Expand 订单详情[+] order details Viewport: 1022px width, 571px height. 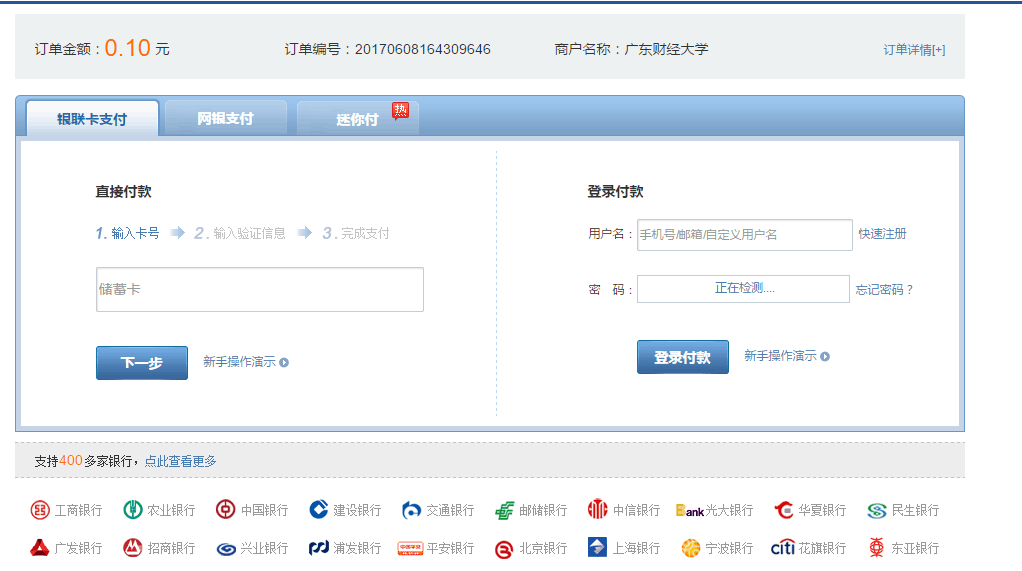coord(913,50)
